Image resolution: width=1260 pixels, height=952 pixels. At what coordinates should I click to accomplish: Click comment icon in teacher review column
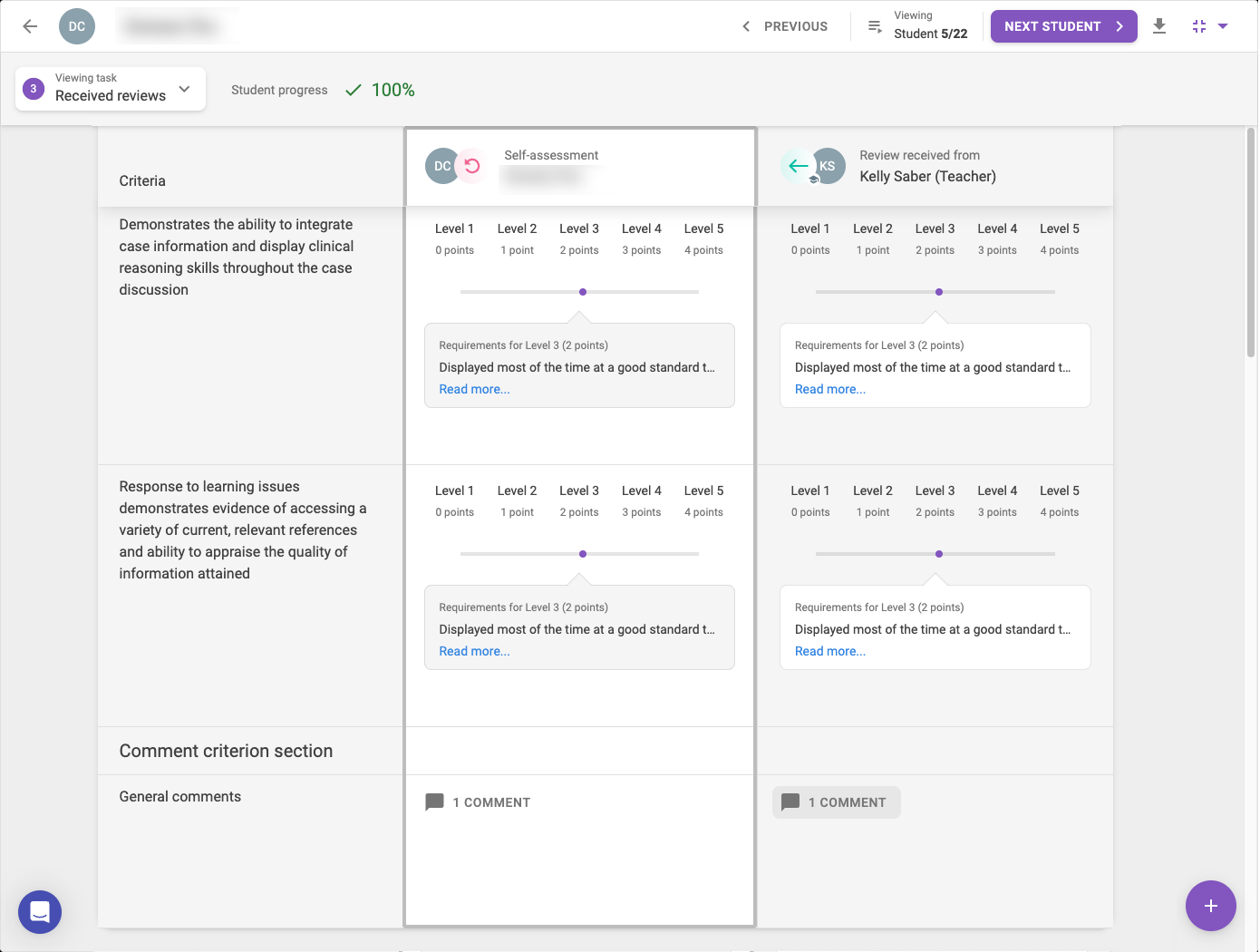coord(790,802)
